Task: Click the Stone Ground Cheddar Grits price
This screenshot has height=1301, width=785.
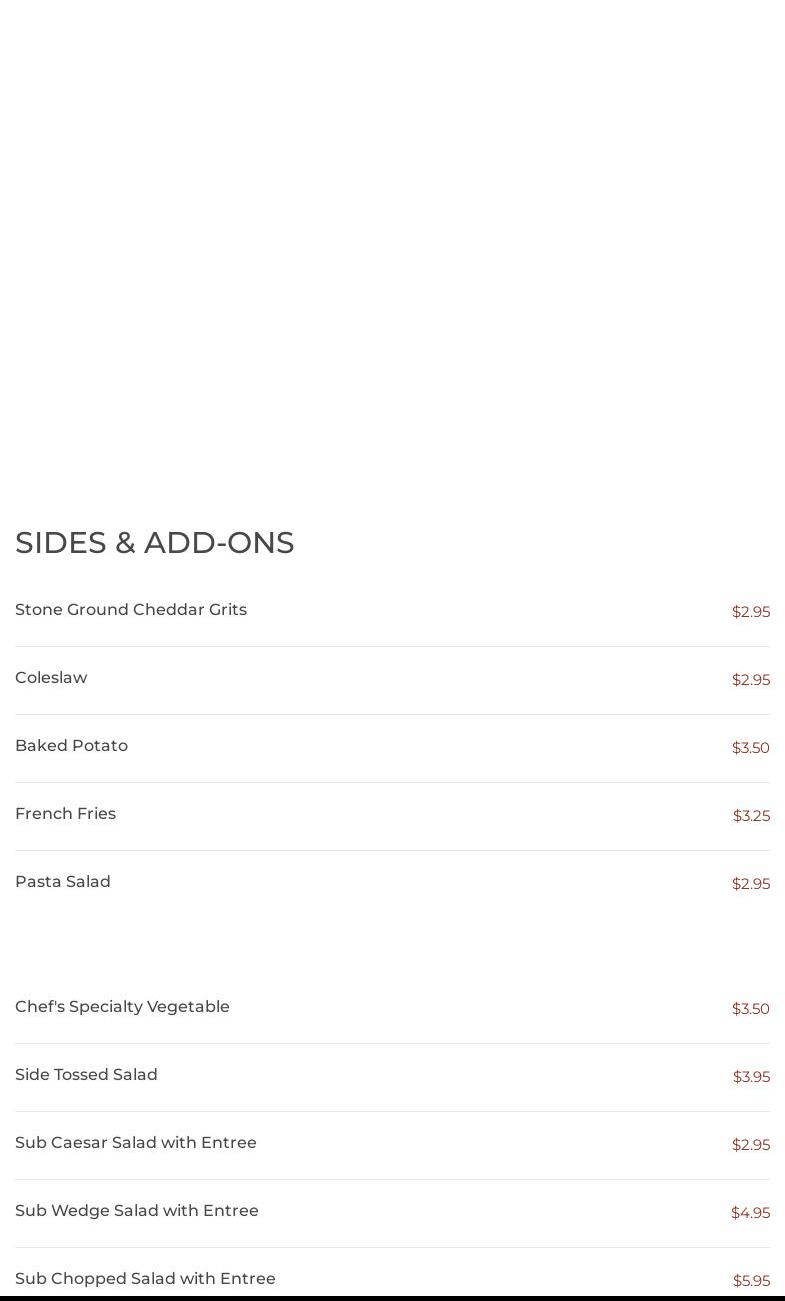Action: pos(750,612)
